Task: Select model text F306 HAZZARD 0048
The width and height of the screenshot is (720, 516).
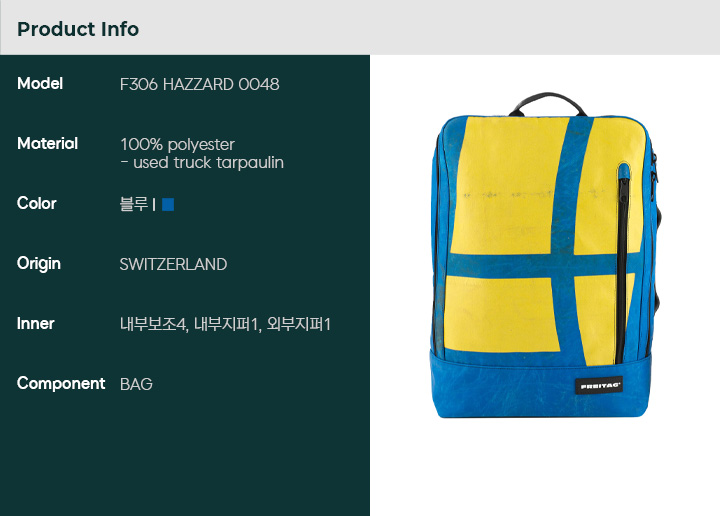Action: pos(199,84)
